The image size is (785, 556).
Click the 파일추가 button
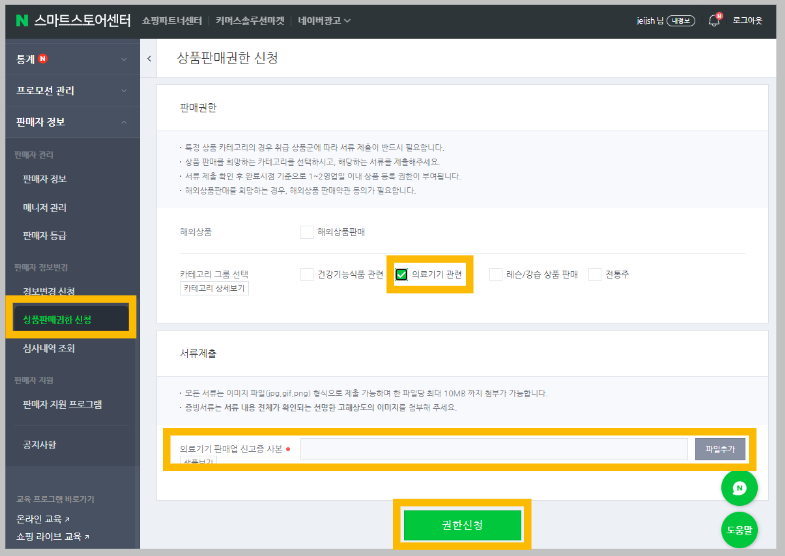pos(720,449)
